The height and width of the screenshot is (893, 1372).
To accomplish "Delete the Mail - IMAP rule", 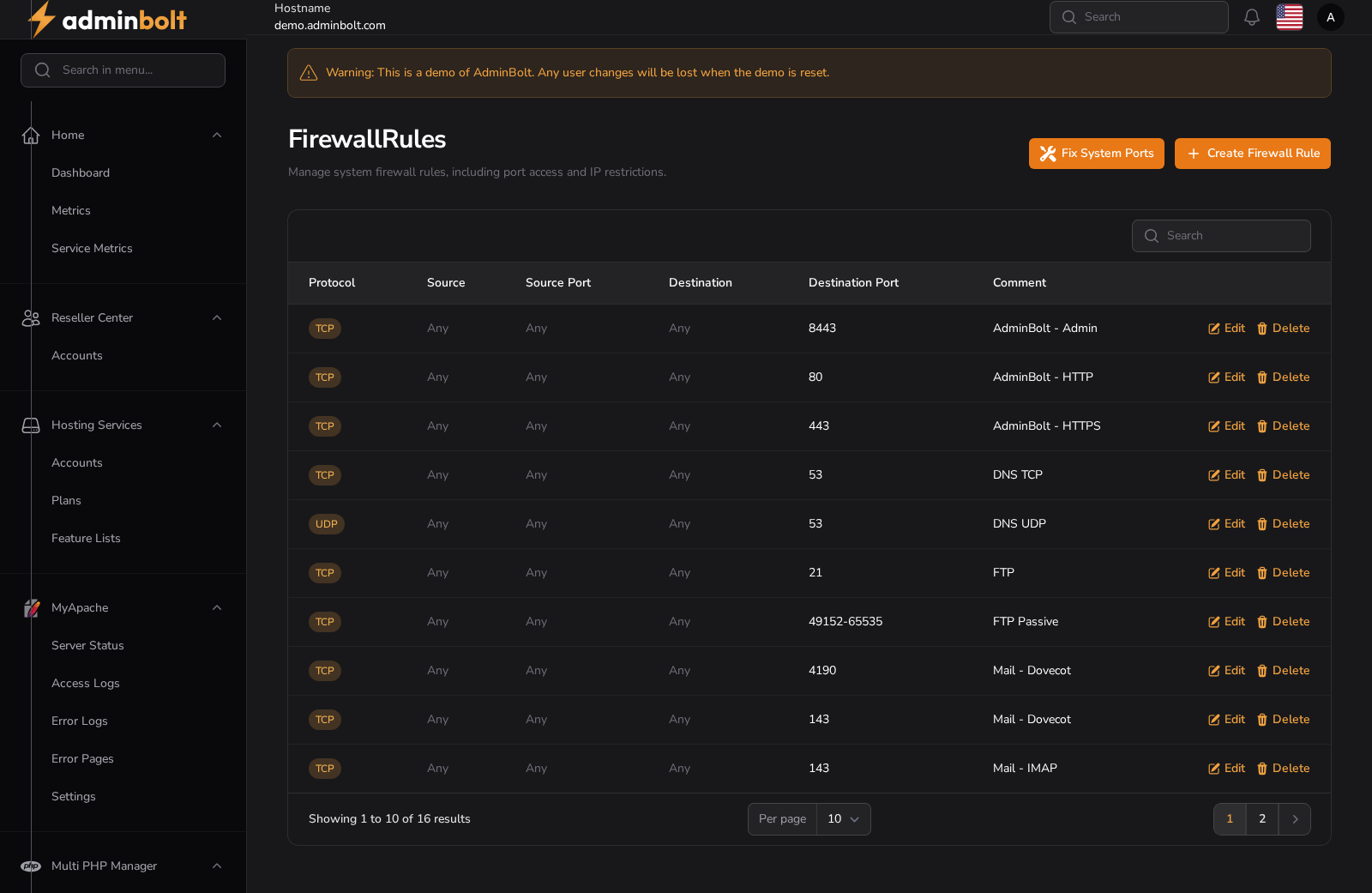I will (x=1283, y=769).
